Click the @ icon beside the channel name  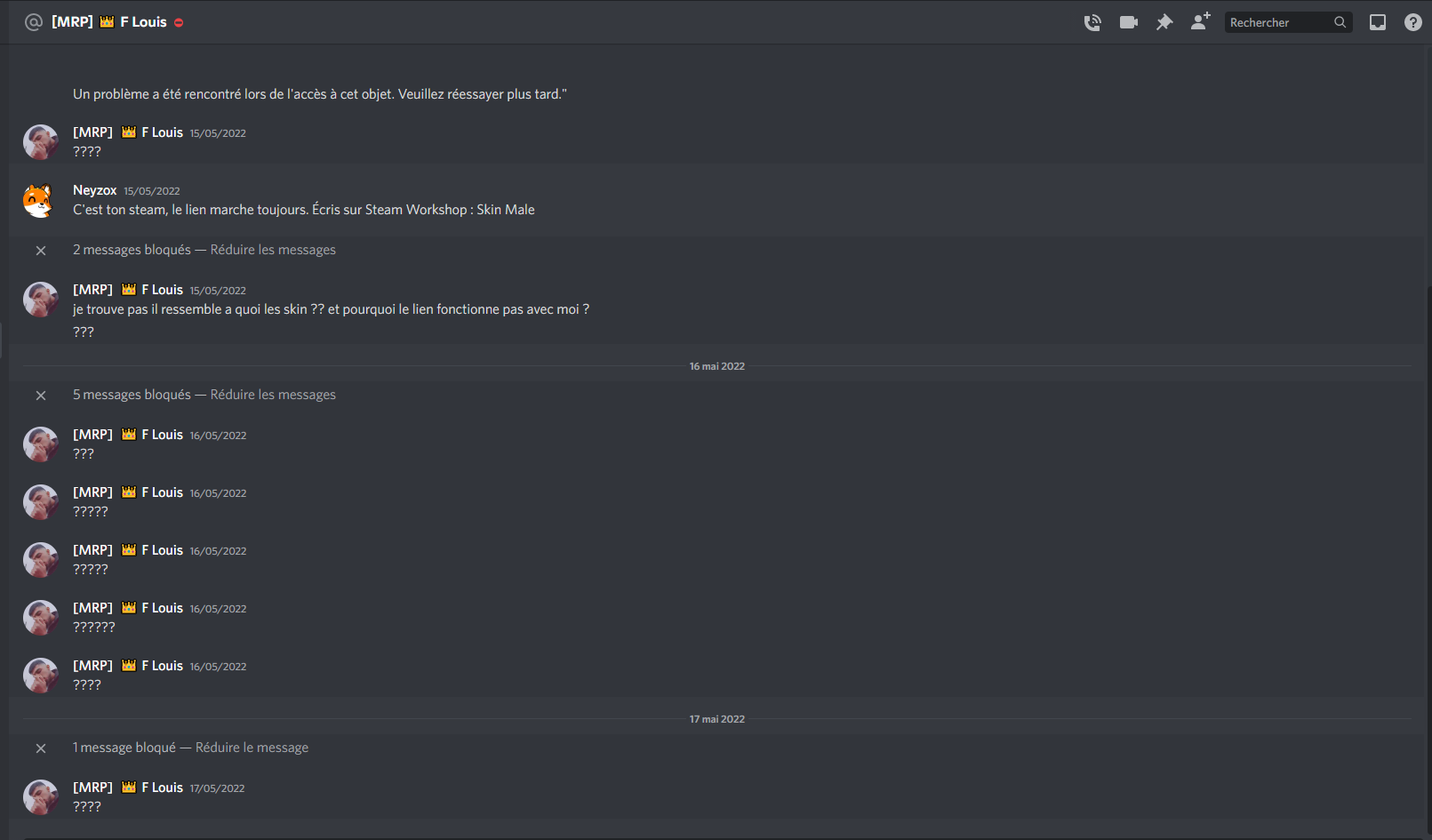(x=34, y=22)
